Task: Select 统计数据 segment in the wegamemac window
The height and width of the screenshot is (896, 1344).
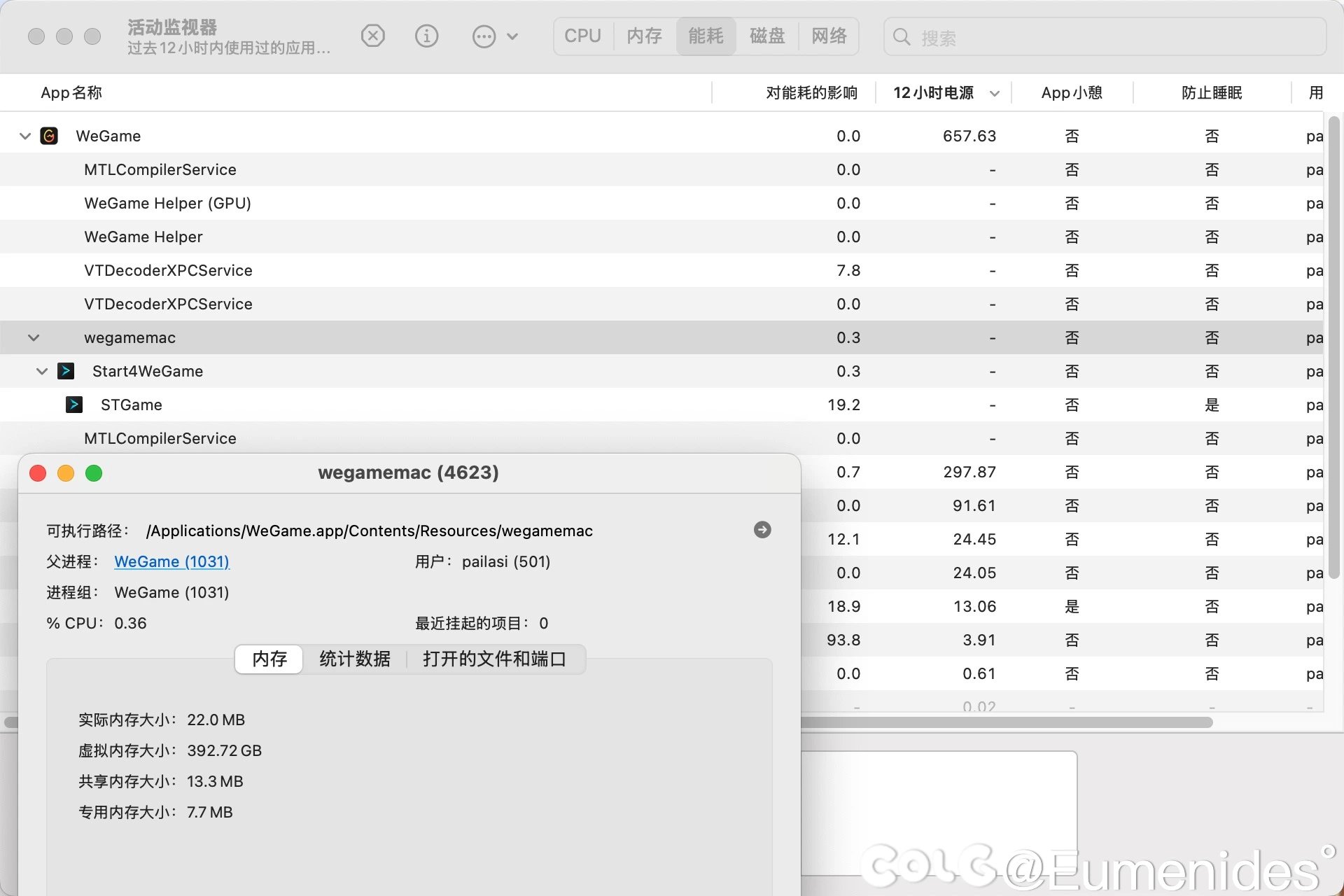Action: [354, 659]
